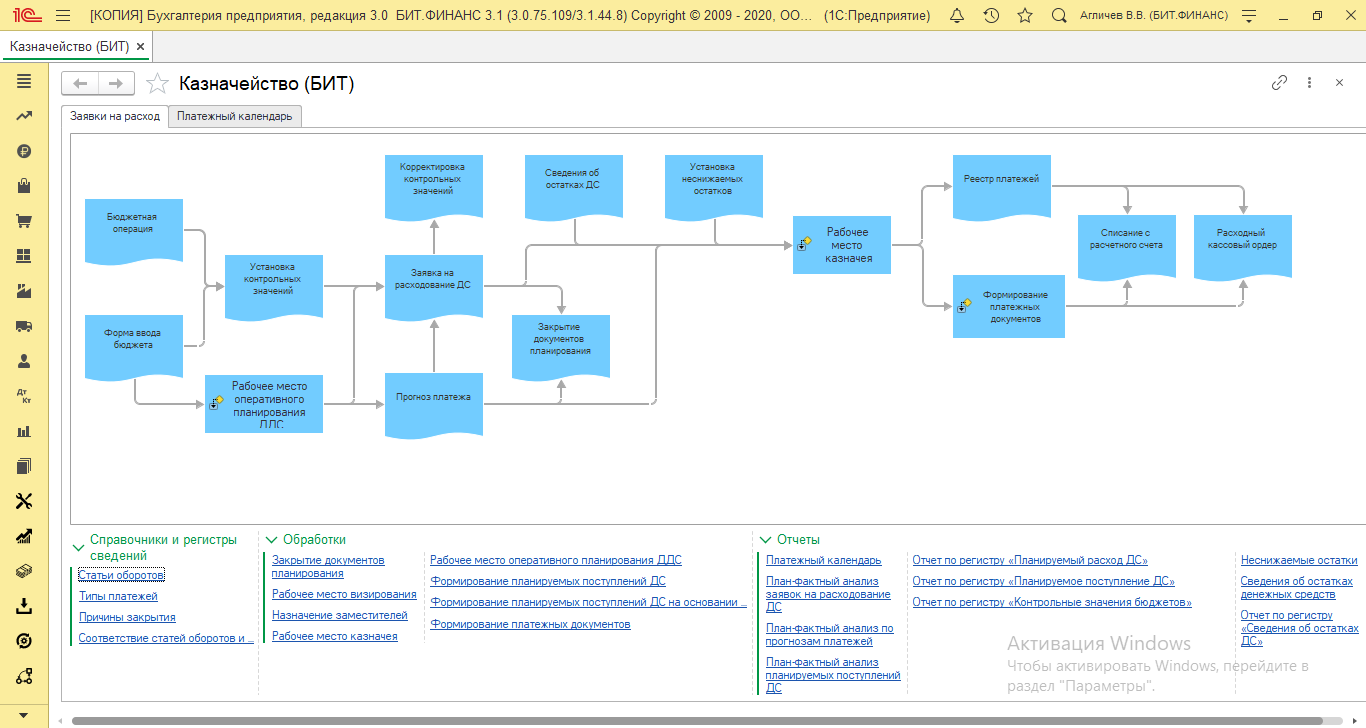Click the search magnifier in title bar
This screenshot has width=1366, height=728.
click(x=1058, y=16)
